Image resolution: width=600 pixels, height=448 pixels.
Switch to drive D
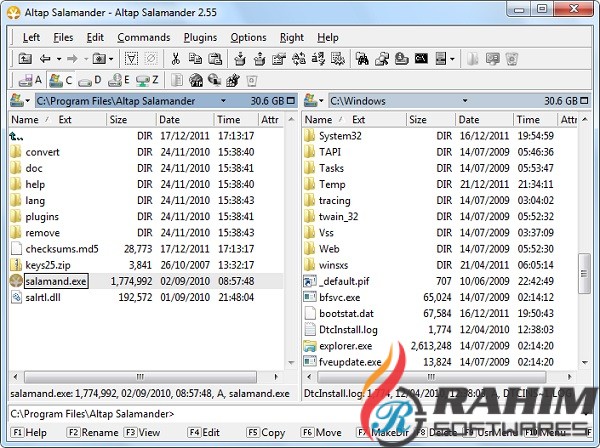click(x=90, y=80)
